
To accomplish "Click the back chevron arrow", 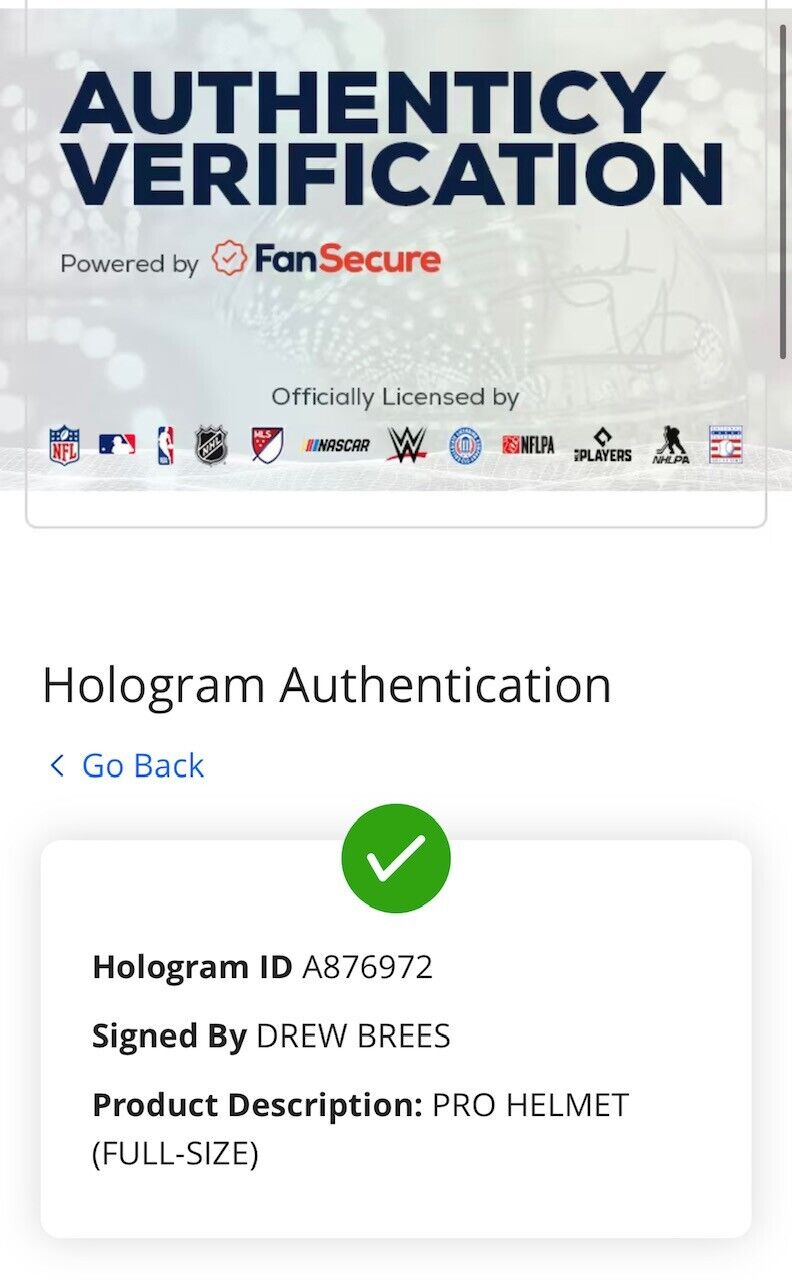I will click(x=57, y=766).
